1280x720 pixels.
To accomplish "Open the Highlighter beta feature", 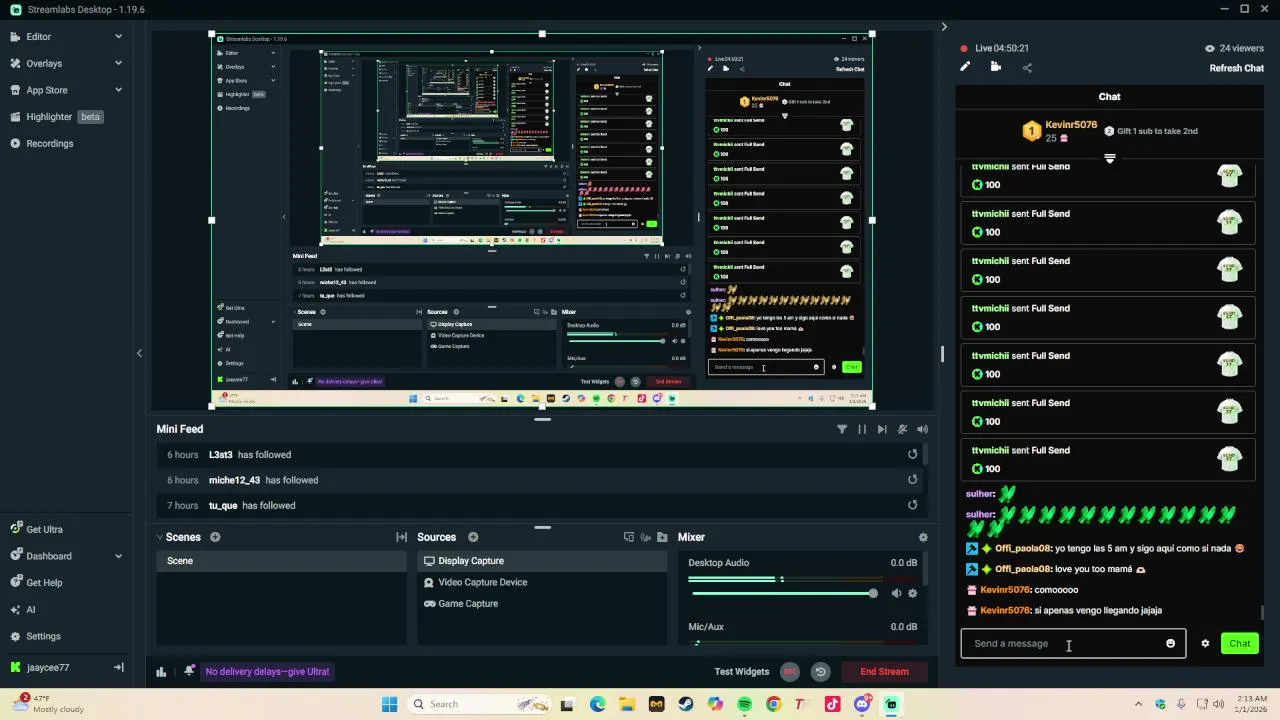I will coord(57,117).
